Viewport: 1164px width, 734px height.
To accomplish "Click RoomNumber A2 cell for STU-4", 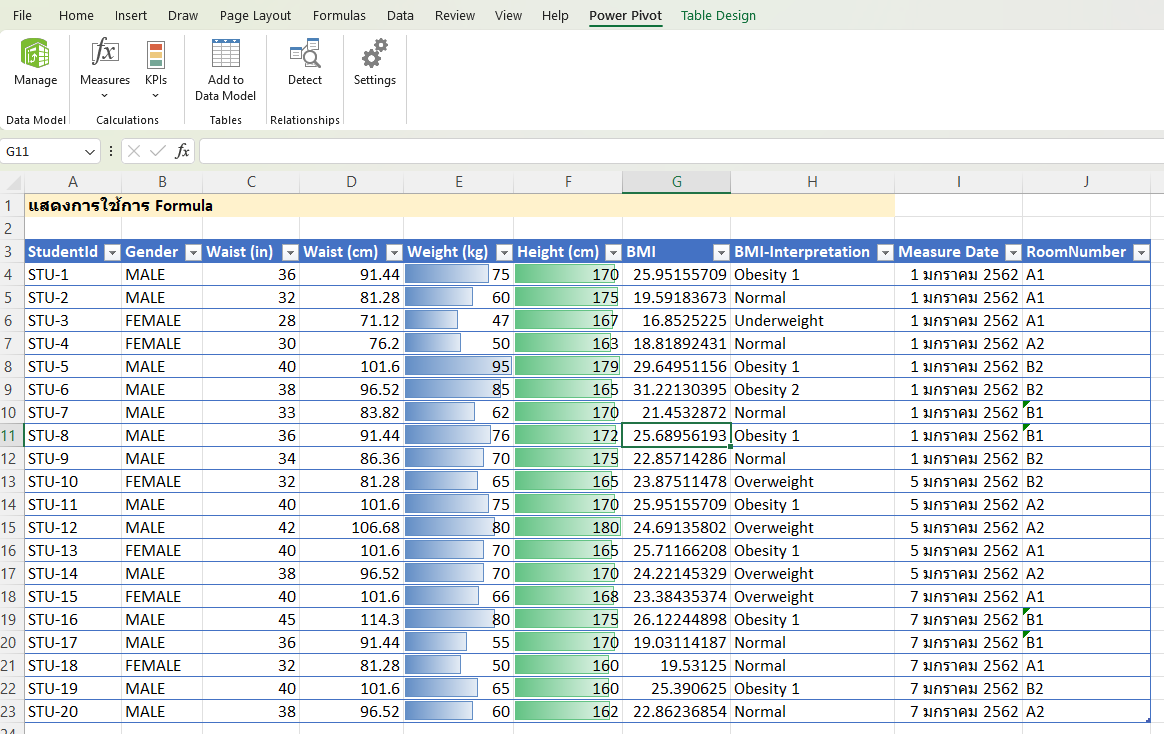I will [1086, 344].
